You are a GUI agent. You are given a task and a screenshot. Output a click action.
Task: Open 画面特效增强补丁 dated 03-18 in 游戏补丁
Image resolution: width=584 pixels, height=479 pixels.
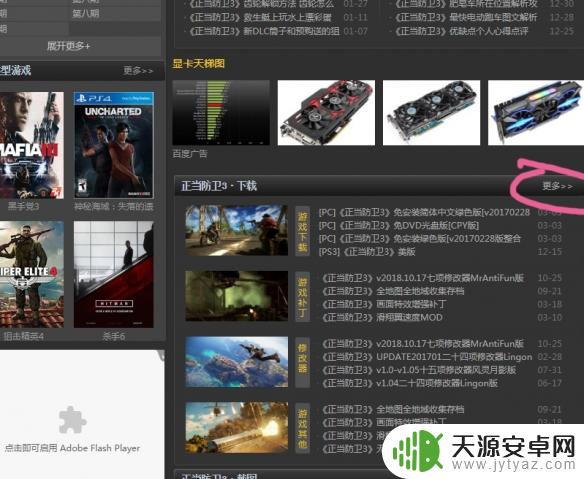tap(384, 304)
